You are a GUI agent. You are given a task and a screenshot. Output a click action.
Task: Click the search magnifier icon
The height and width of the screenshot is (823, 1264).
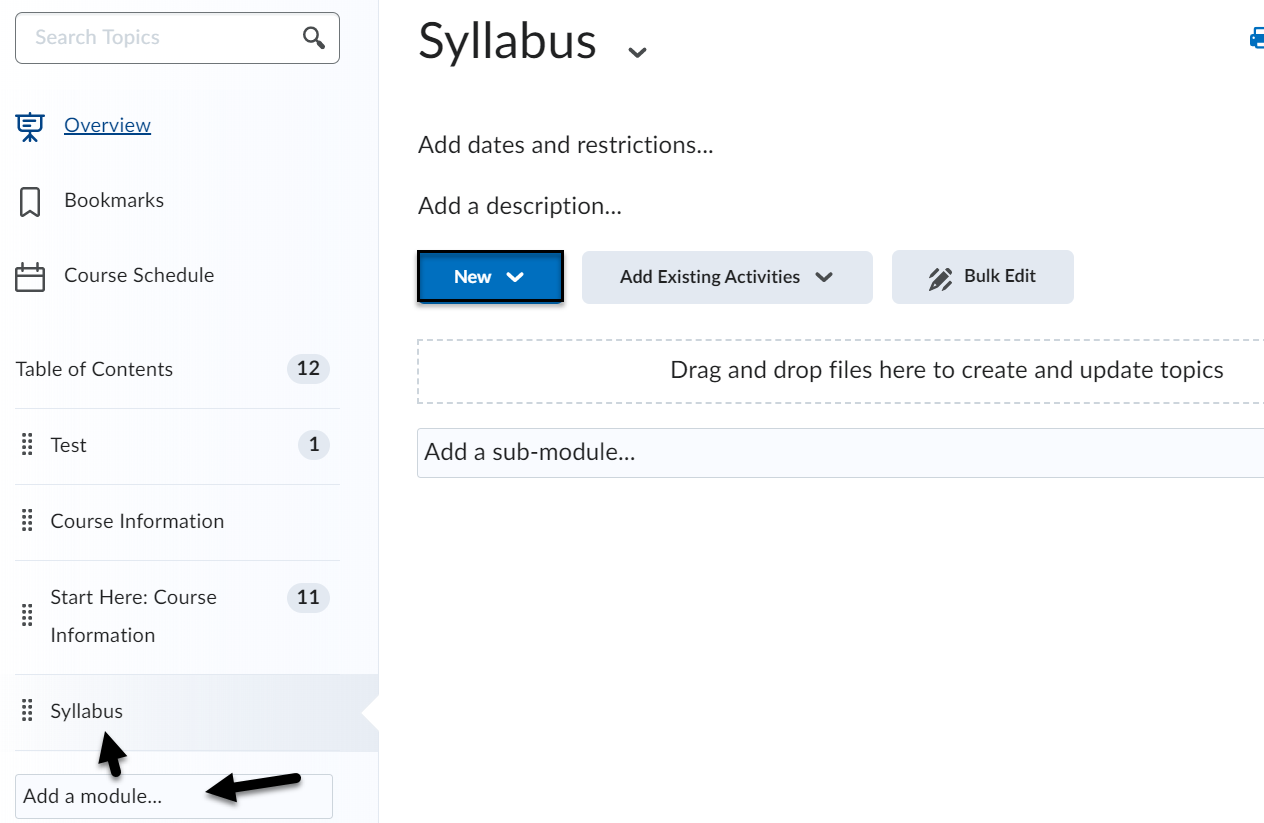(x=314, y=38)
